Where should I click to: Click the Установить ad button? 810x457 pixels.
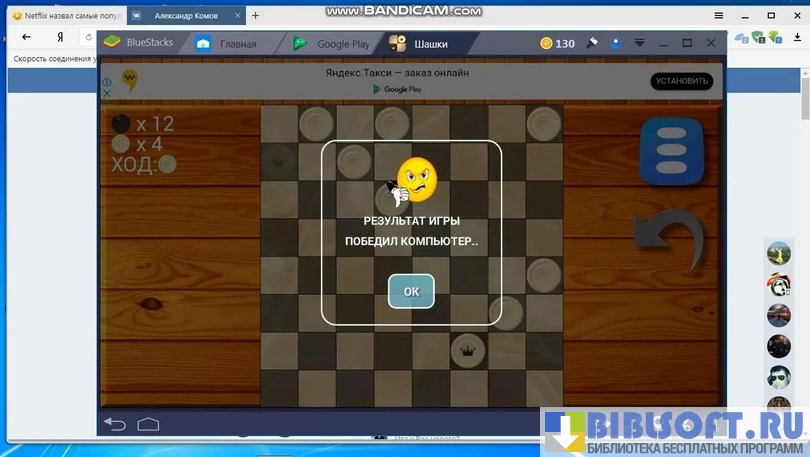pos(681,81)
